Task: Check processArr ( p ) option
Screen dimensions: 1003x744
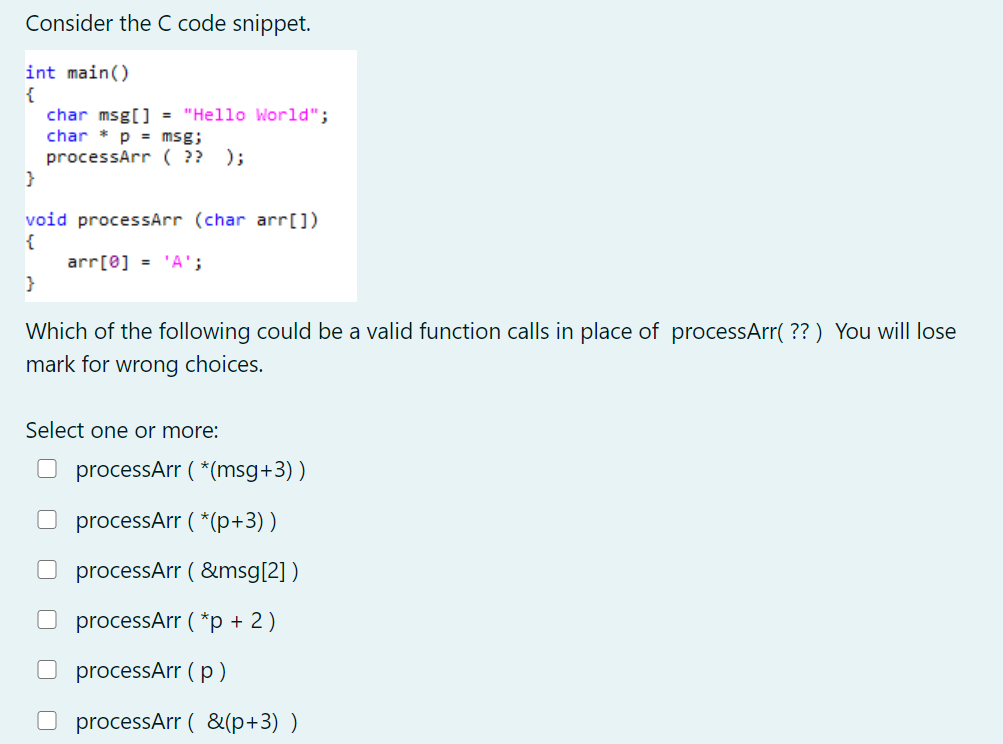Action: [x=47, y=668]
